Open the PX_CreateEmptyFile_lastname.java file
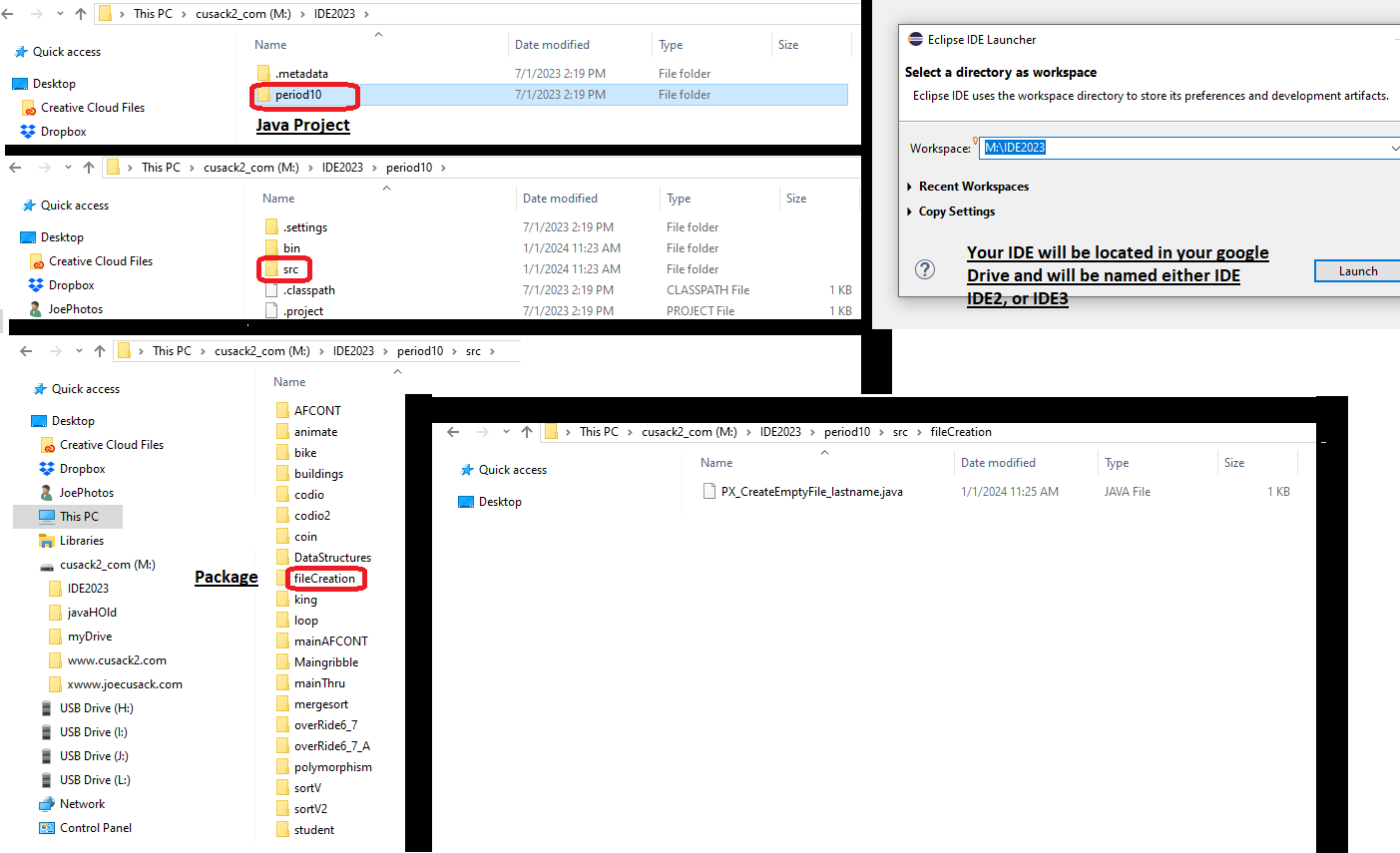Screen dimensions: 1400x853 pos(811,492)
